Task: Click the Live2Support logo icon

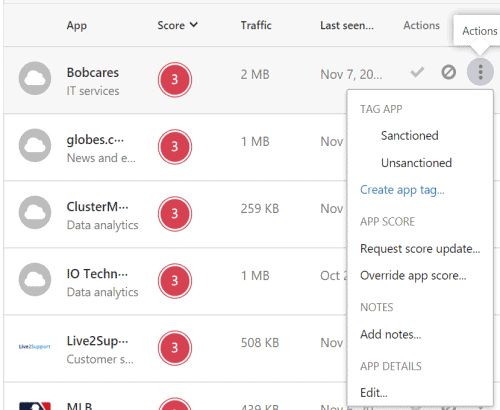Action: pos(35,347)
